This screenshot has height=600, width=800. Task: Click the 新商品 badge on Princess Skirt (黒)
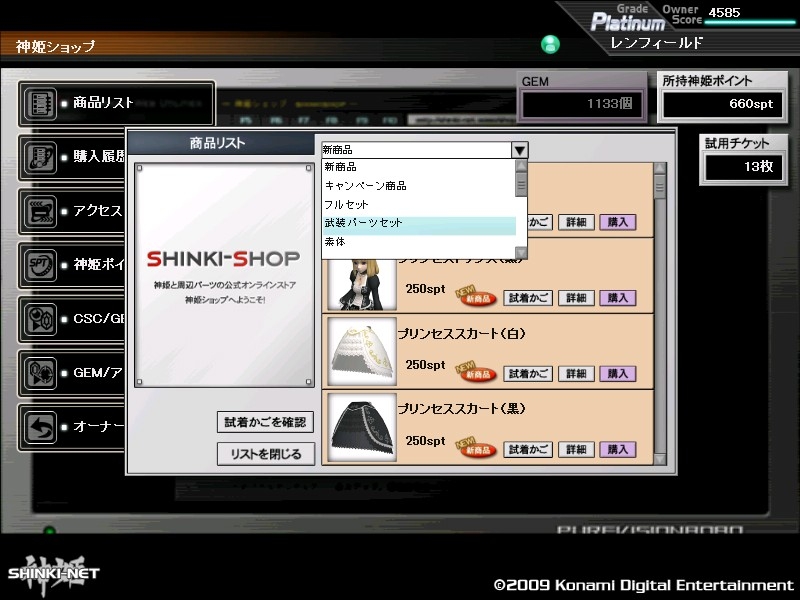(476, 448)
